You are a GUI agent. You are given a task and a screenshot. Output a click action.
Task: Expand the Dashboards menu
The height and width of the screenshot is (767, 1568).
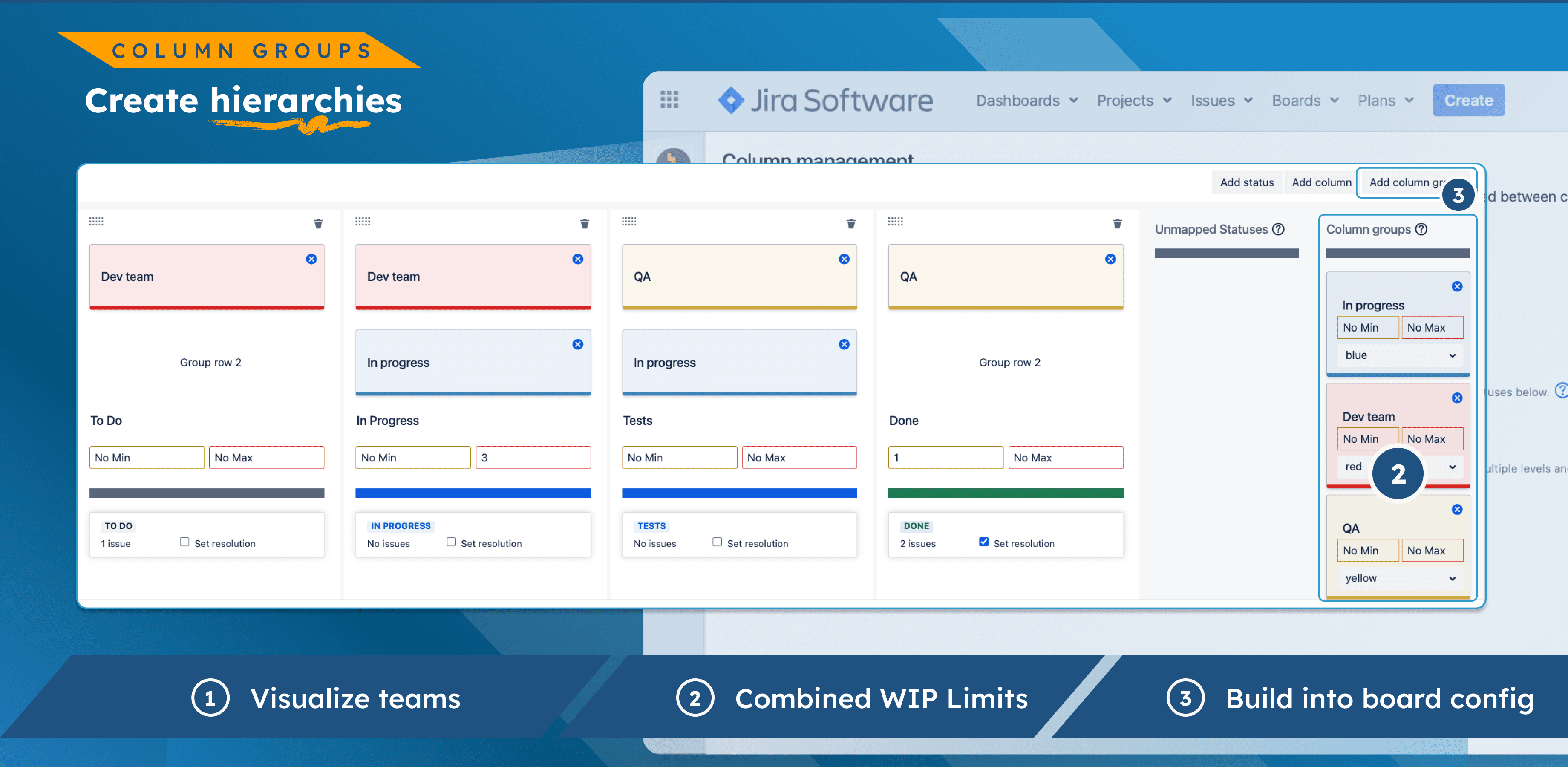coord(1026,101)
